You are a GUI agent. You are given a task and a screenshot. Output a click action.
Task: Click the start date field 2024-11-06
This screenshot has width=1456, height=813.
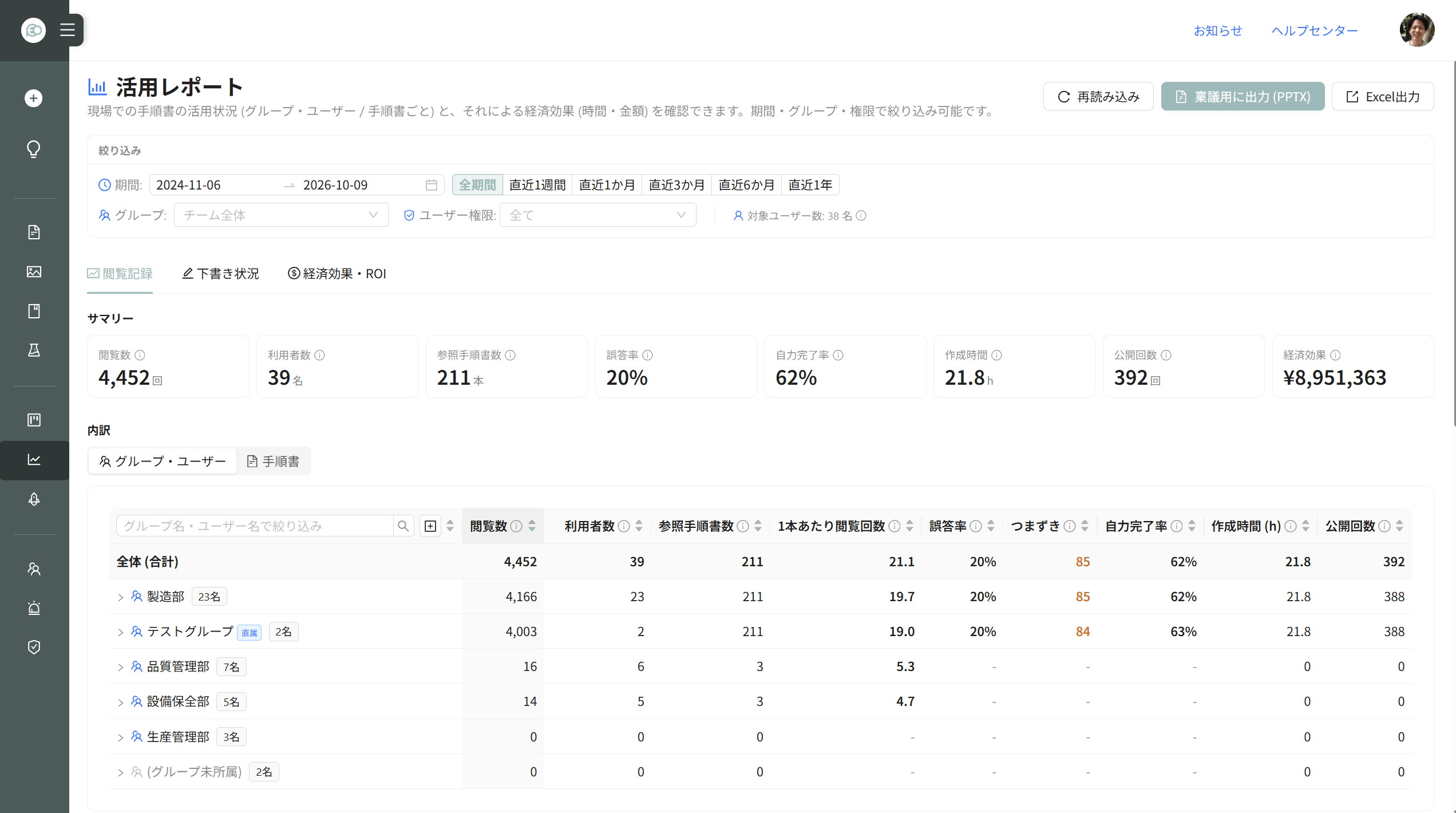(x=216, y=185)
